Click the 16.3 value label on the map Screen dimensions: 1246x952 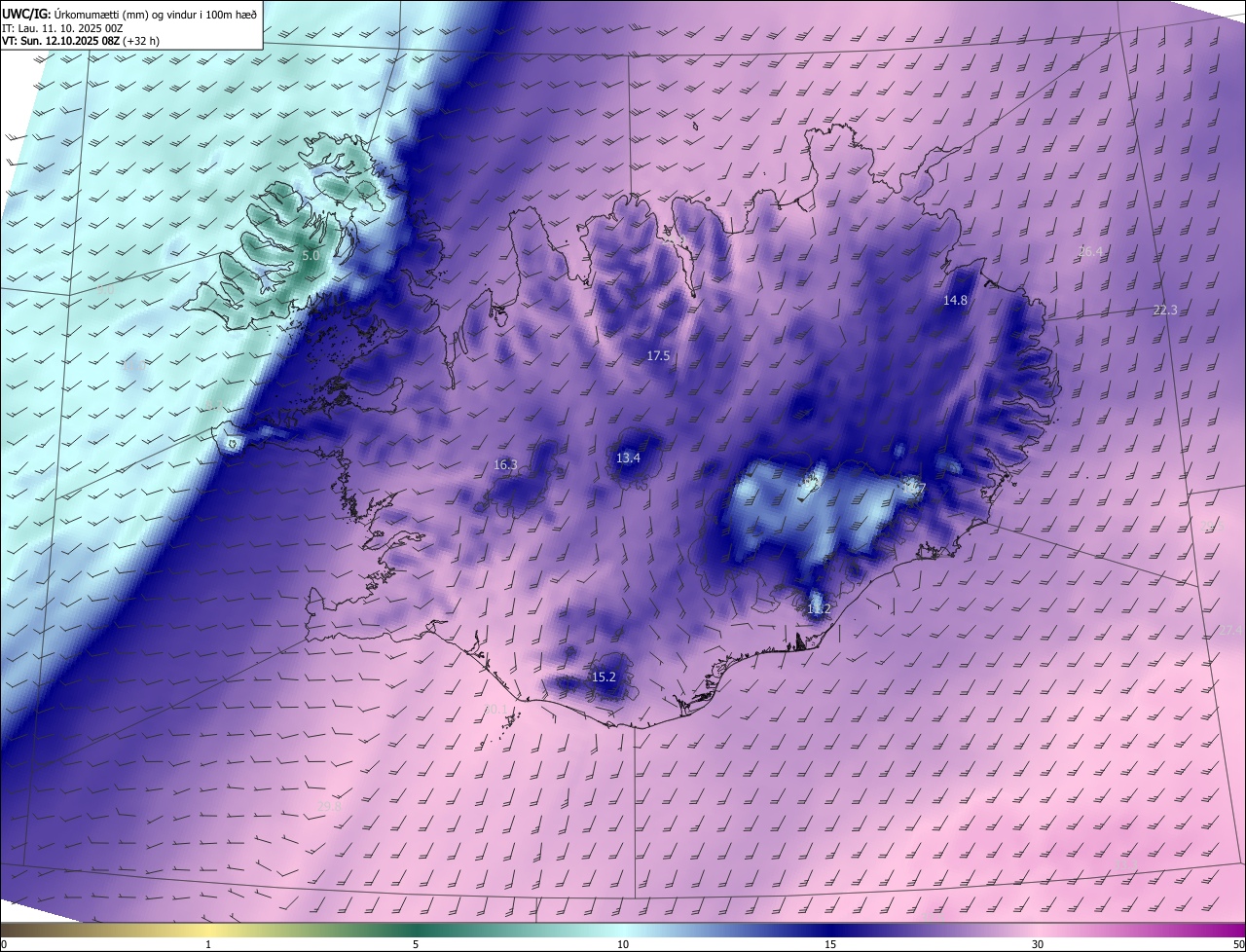point(505,465)
